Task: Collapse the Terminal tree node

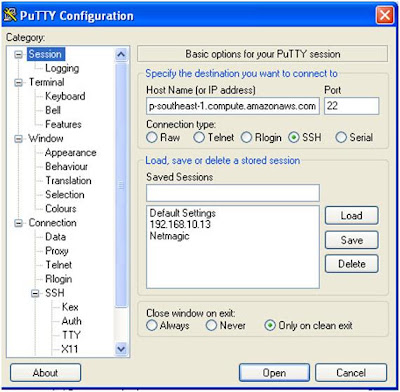Action: (x=19, y=83)
